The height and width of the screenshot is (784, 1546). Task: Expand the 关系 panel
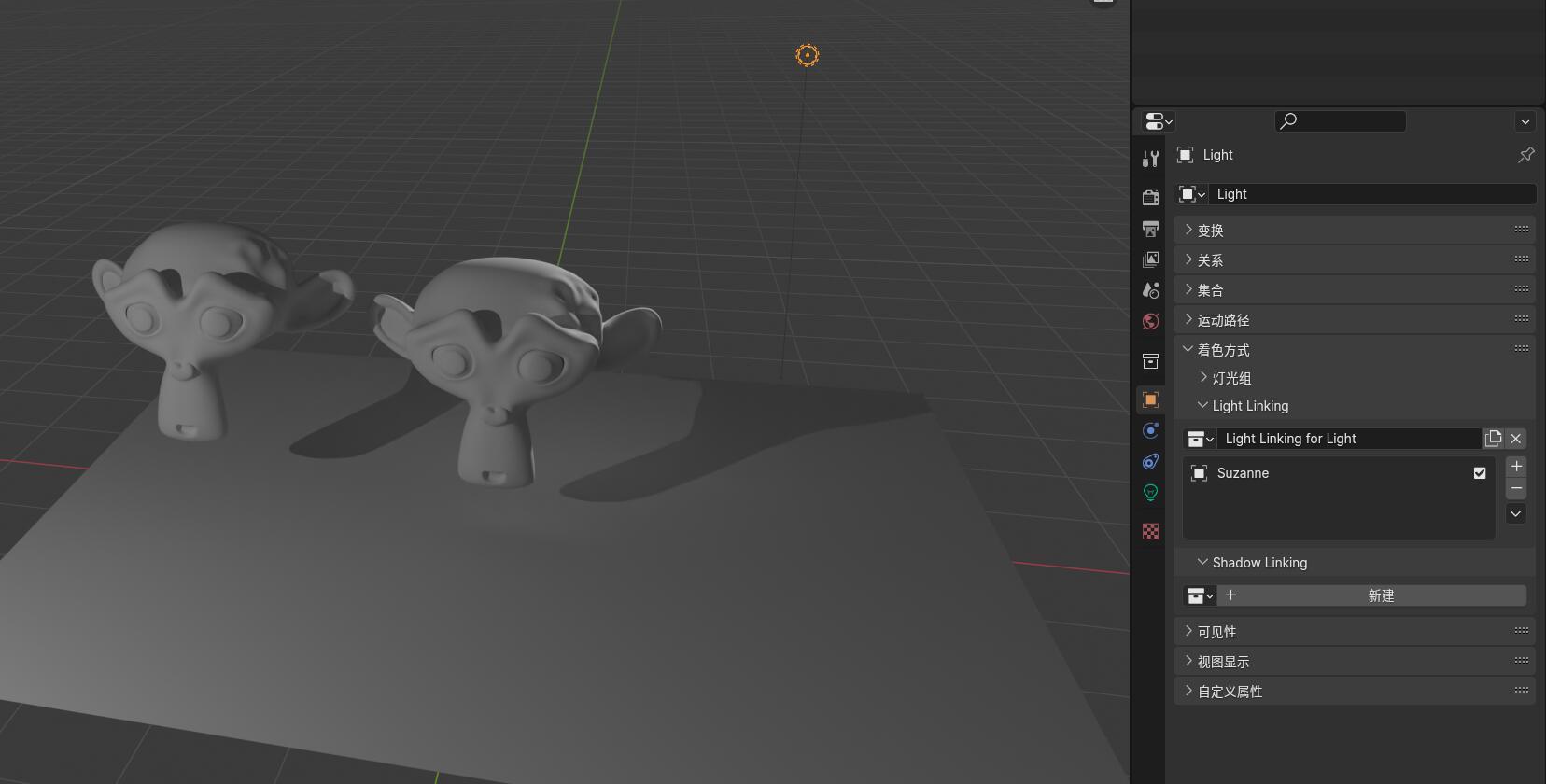pos(1354,259)
